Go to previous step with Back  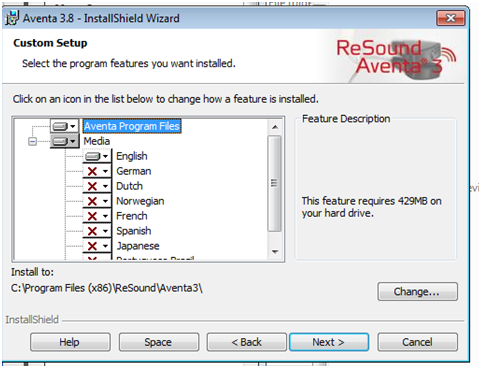pos(247,342)
